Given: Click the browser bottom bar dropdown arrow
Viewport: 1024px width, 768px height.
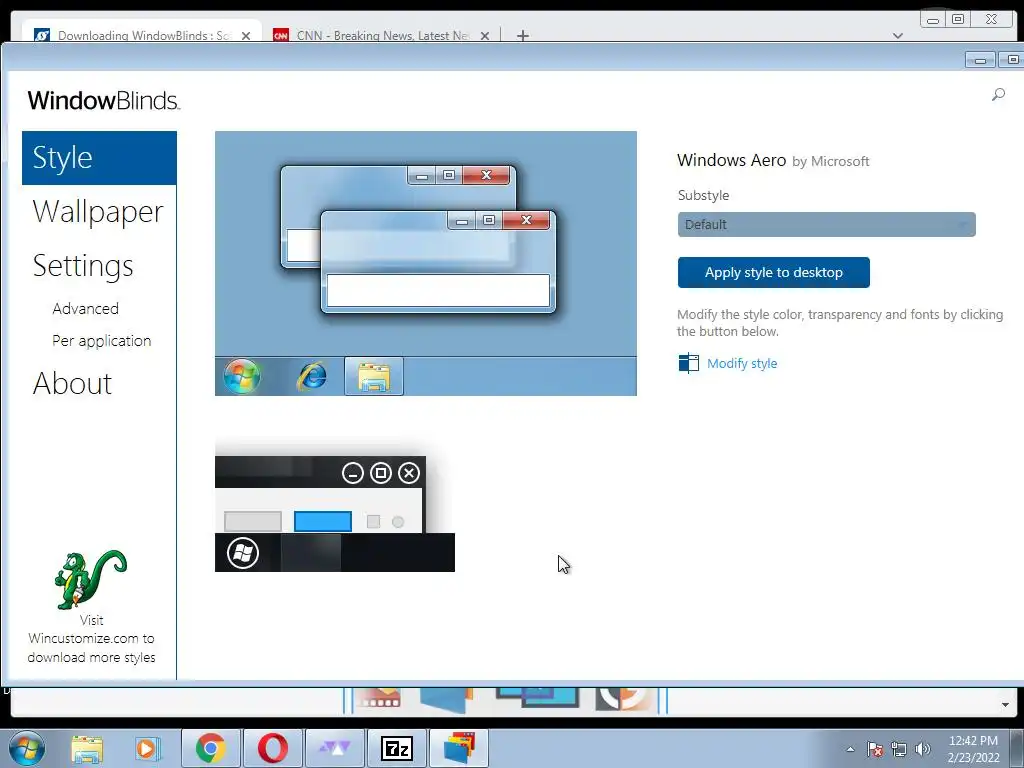Looking at the screenshot, I should [1005, 705].
